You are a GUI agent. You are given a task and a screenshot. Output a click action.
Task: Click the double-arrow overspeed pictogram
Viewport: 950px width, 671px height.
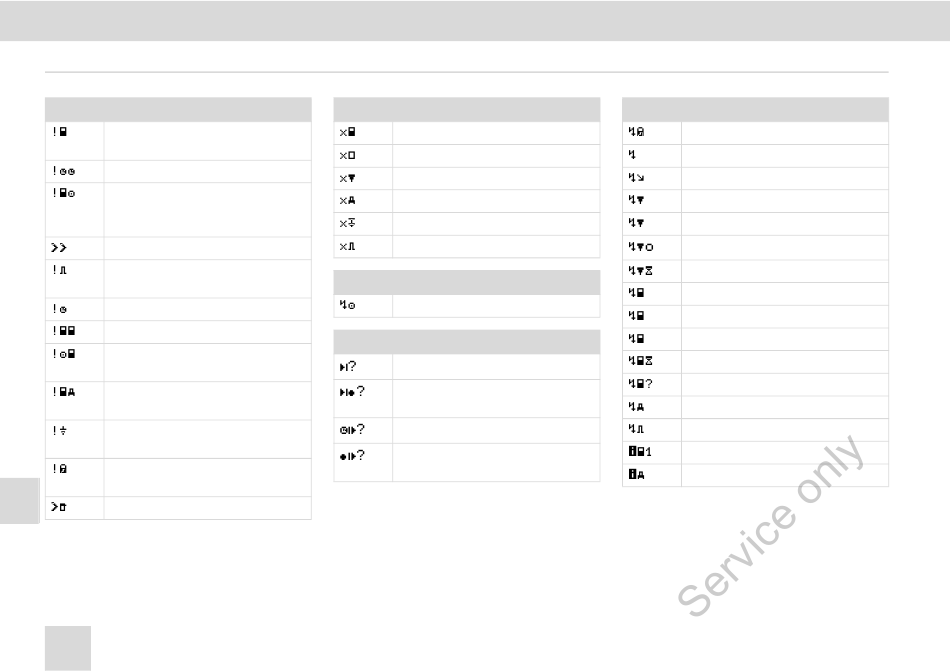click(x=58, y=248)
